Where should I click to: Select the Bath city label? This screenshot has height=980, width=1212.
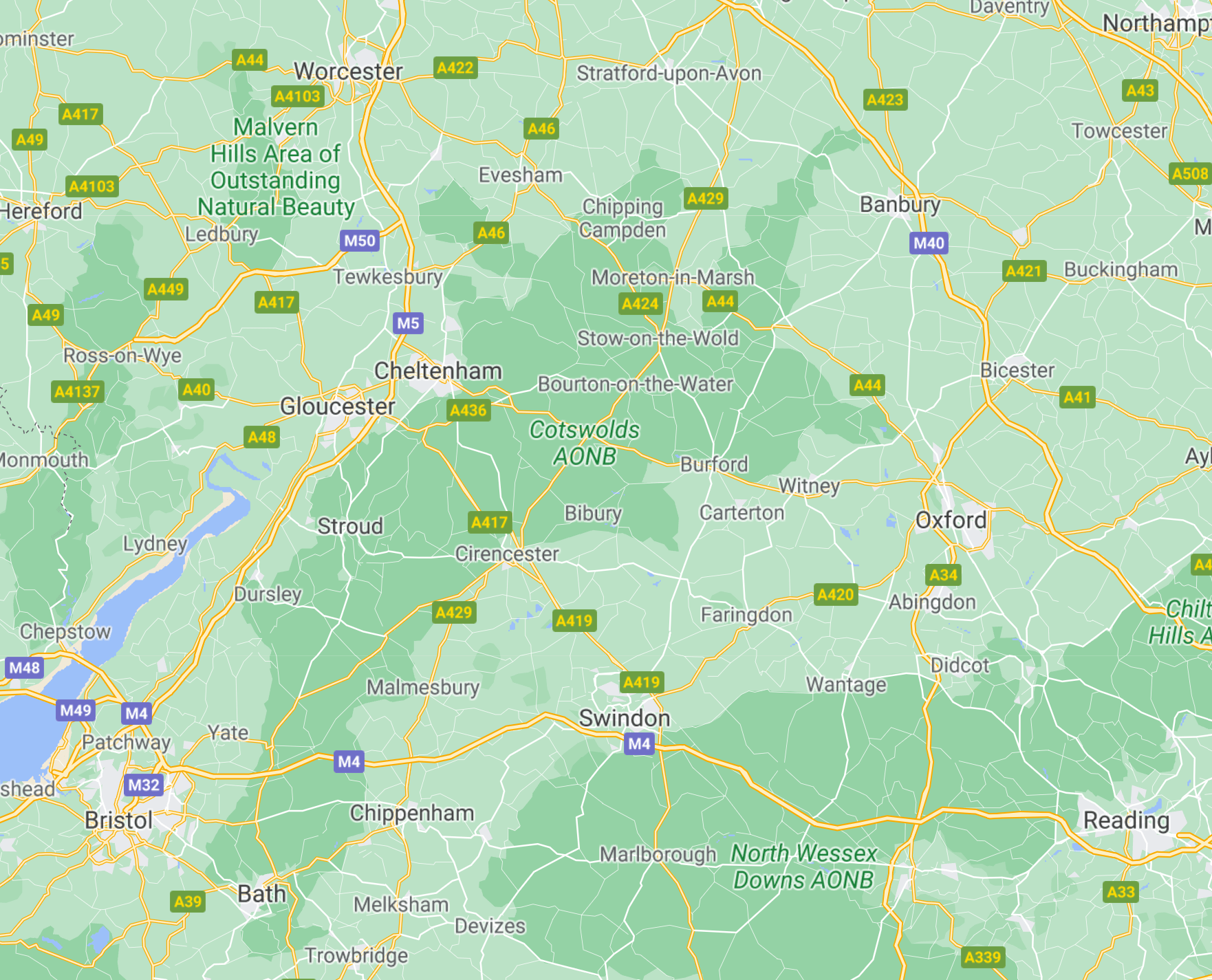coord(261,894)
